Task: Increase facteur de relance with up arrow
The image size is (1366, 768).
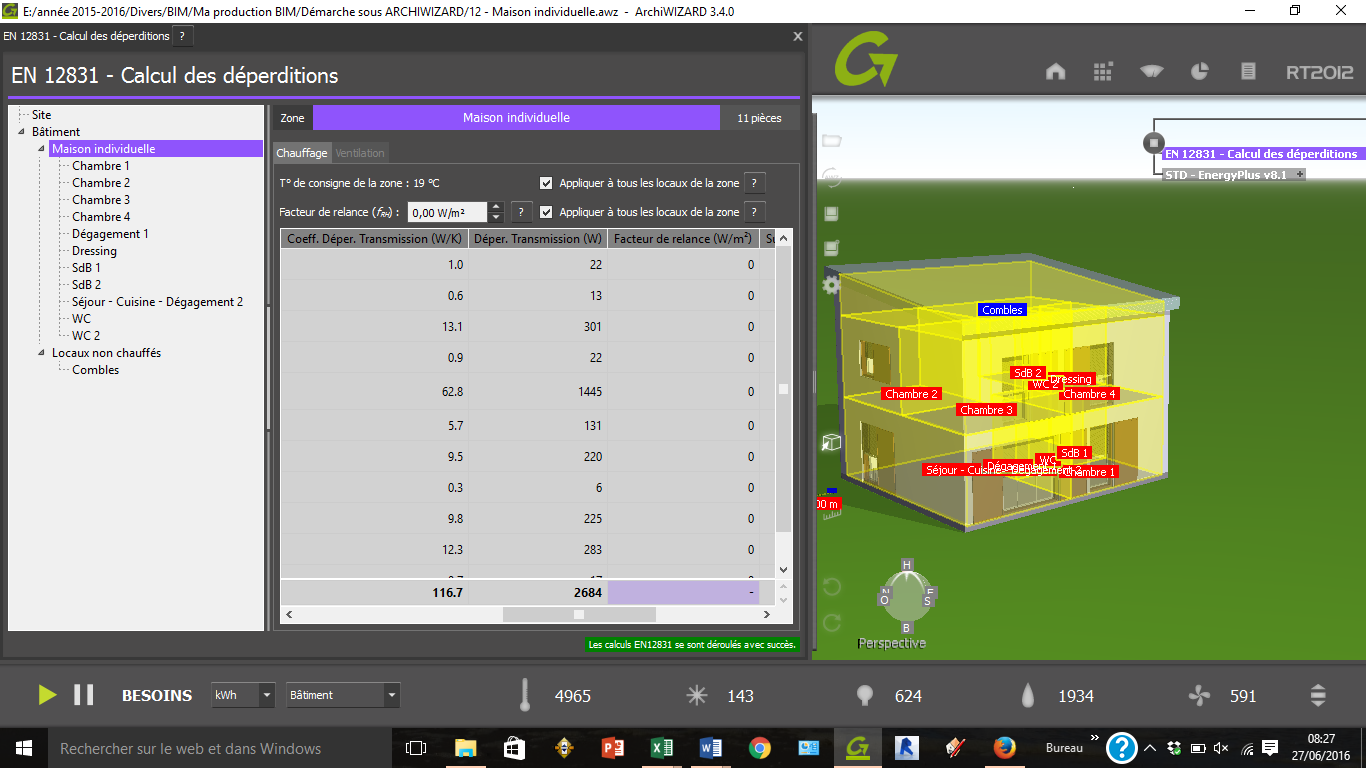Action: tap(496, 207)
